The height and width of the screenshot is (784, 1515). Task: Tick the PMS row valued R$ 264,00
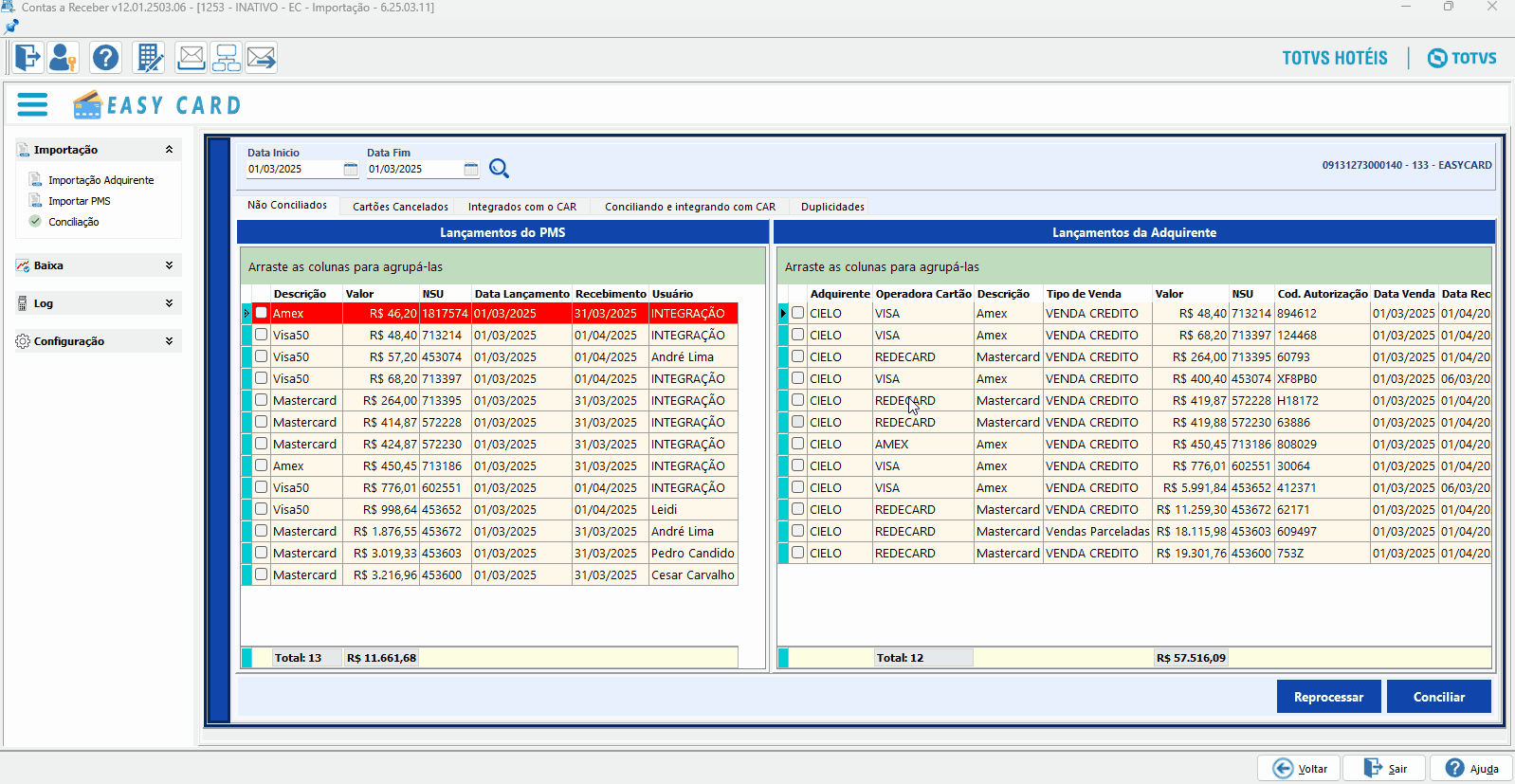pos(261,400)
